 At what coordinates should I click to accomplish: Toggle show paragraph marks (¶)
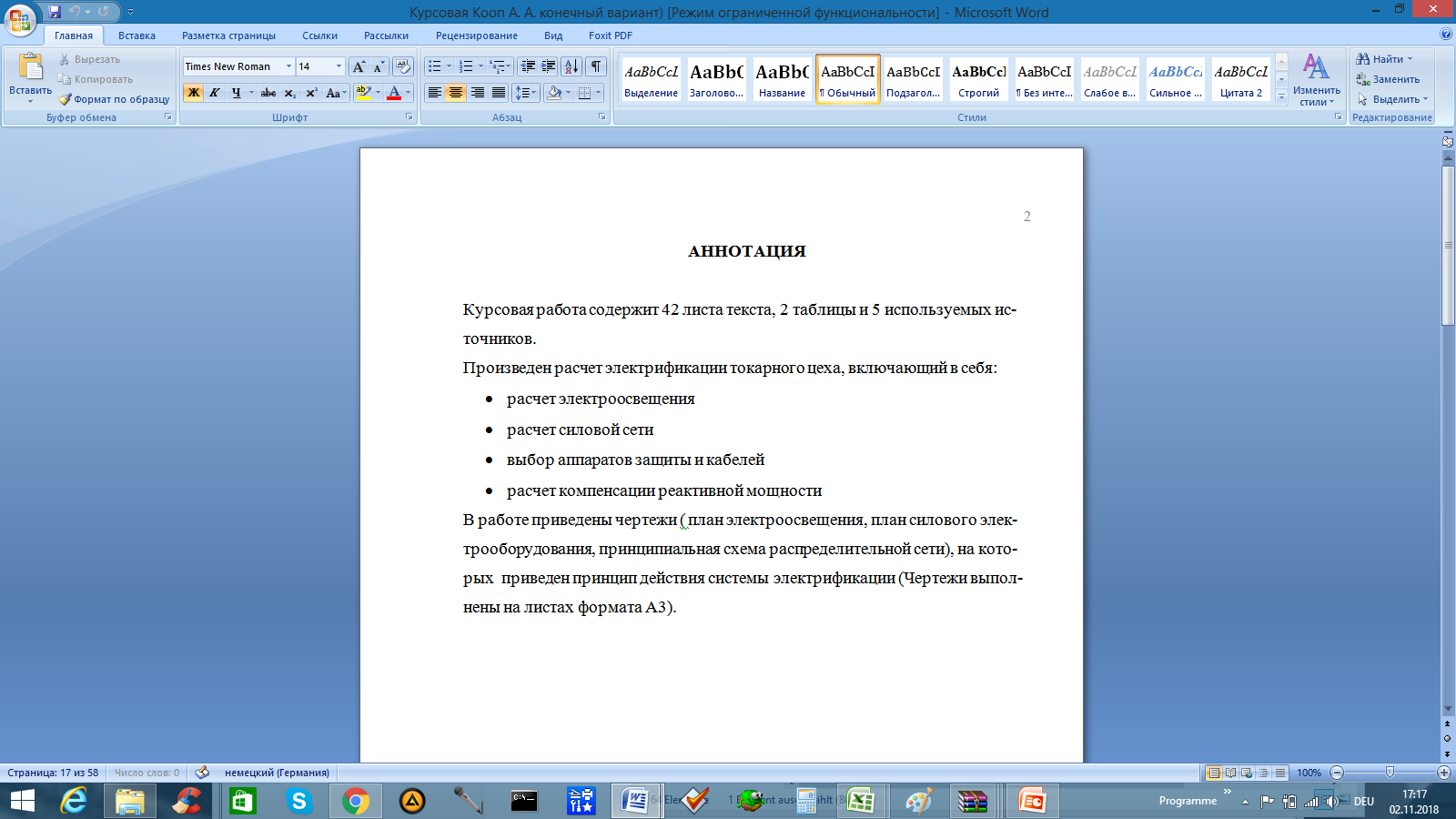(x=596, y=66)
